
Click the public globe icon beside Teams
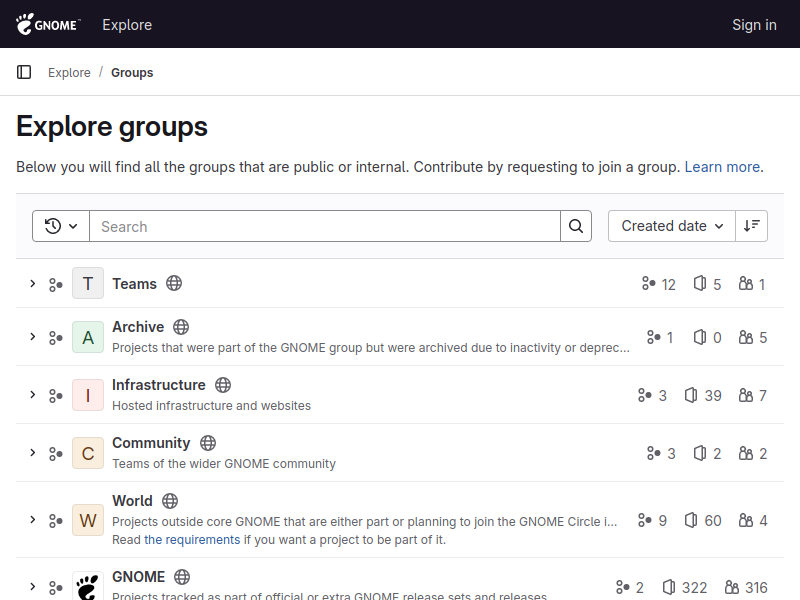(174, 283)
